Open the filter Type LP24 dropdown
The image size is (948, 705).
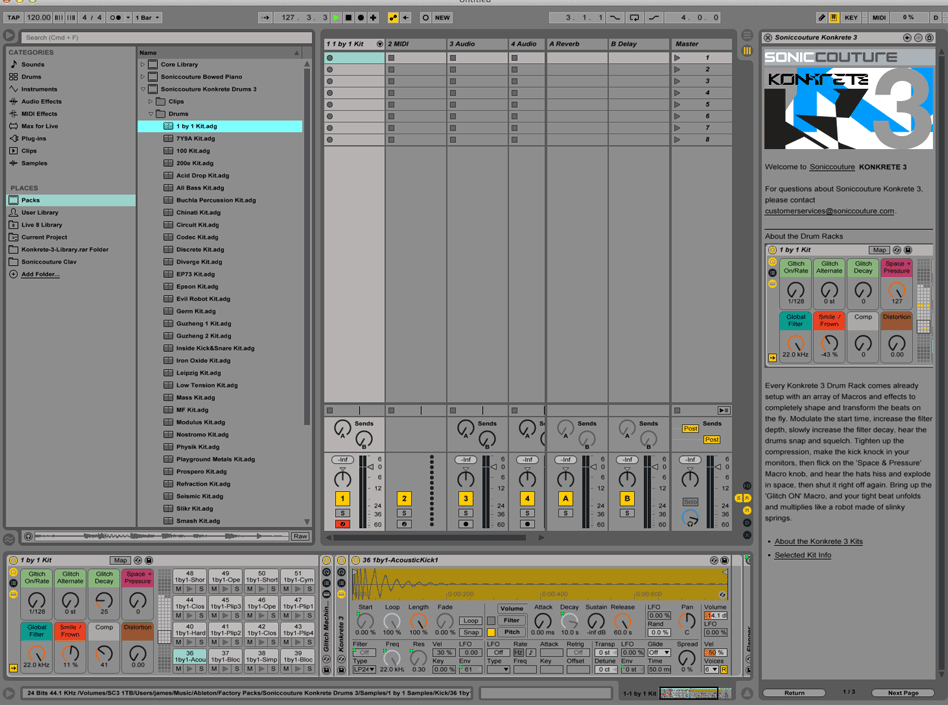pos(364,669)
